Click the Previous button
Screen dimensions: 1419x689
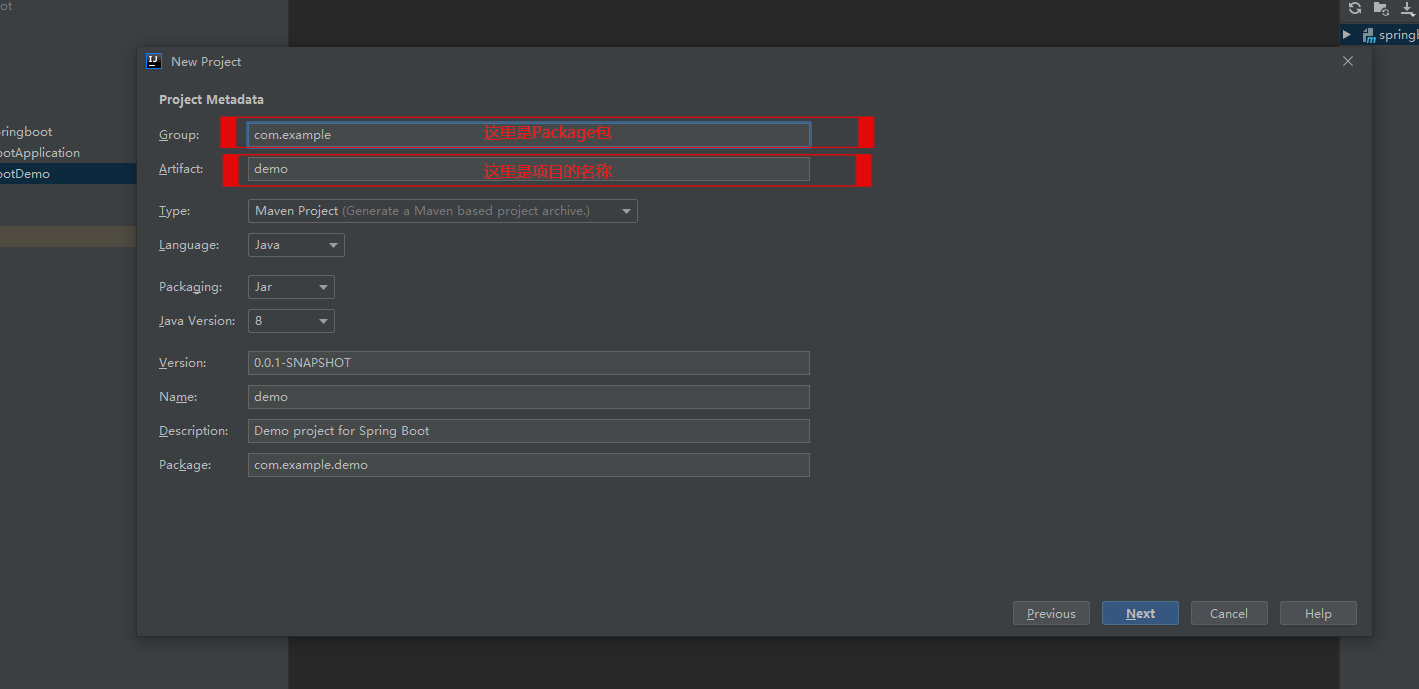(x=1051, y=614)
